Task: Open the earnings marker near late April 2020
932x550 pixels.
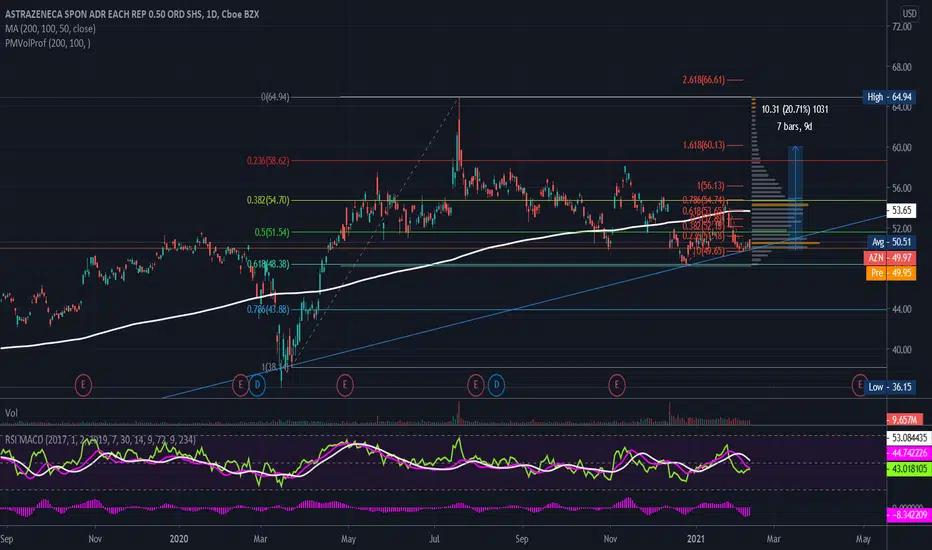Action: (345, 385)
